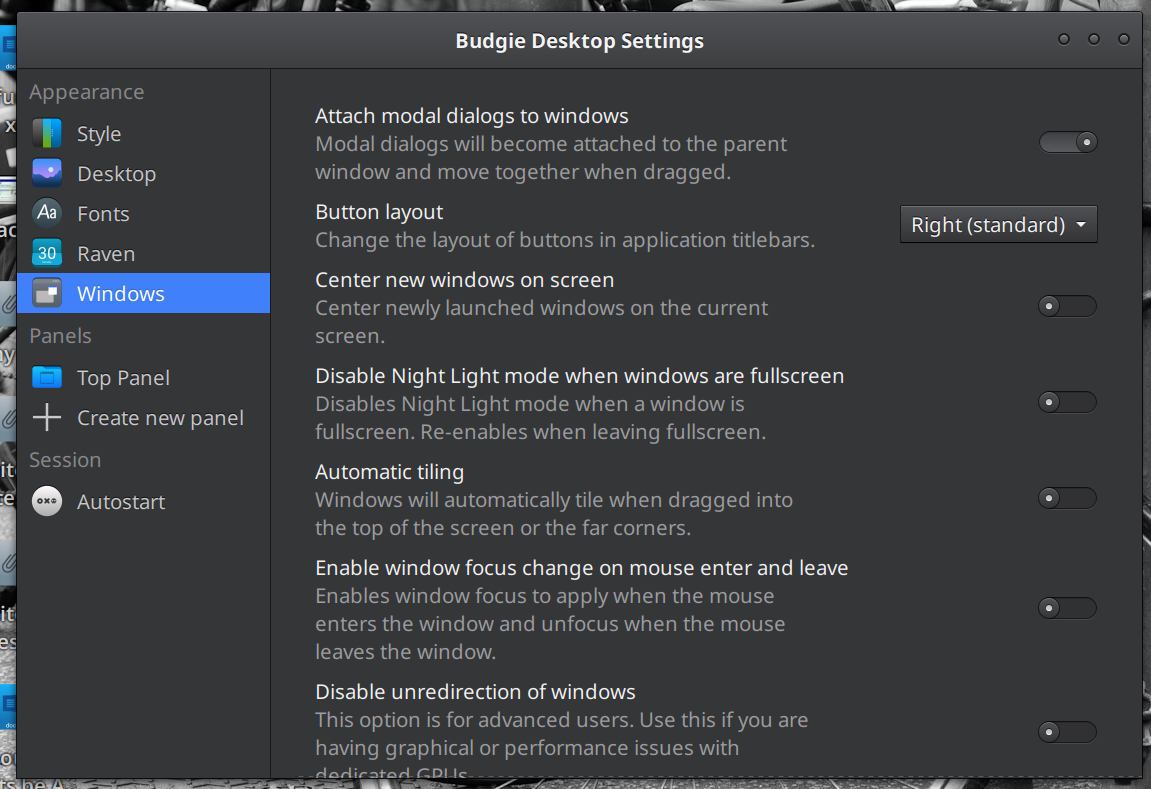Turn on Automatic tiling switch
This screenshot has width=1151, height=789.
(x=1068, y=498)
